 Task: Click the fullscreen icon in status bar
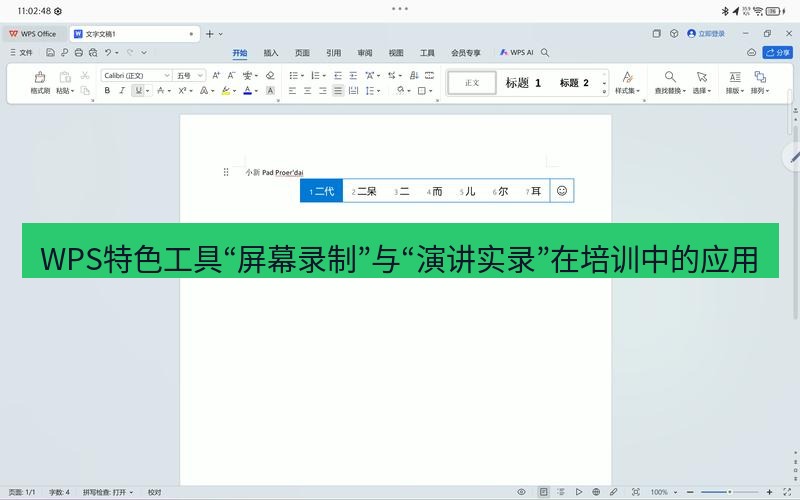[787, 492]
